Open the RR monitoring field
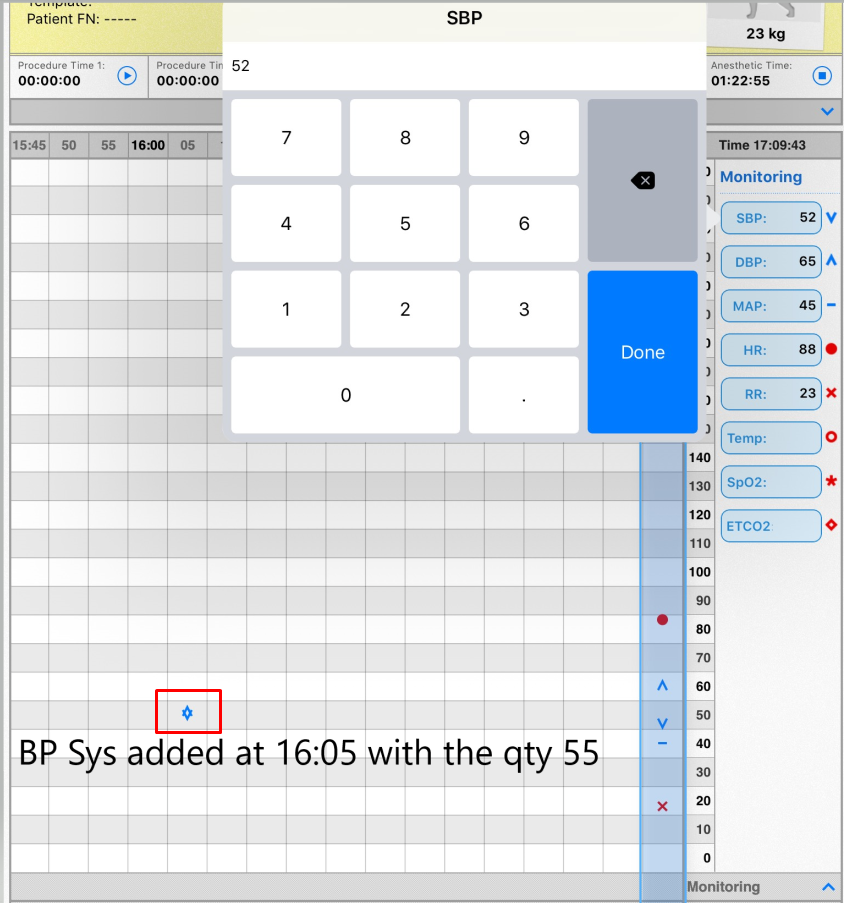The image size is (844, 903). (x=771, y=393)
